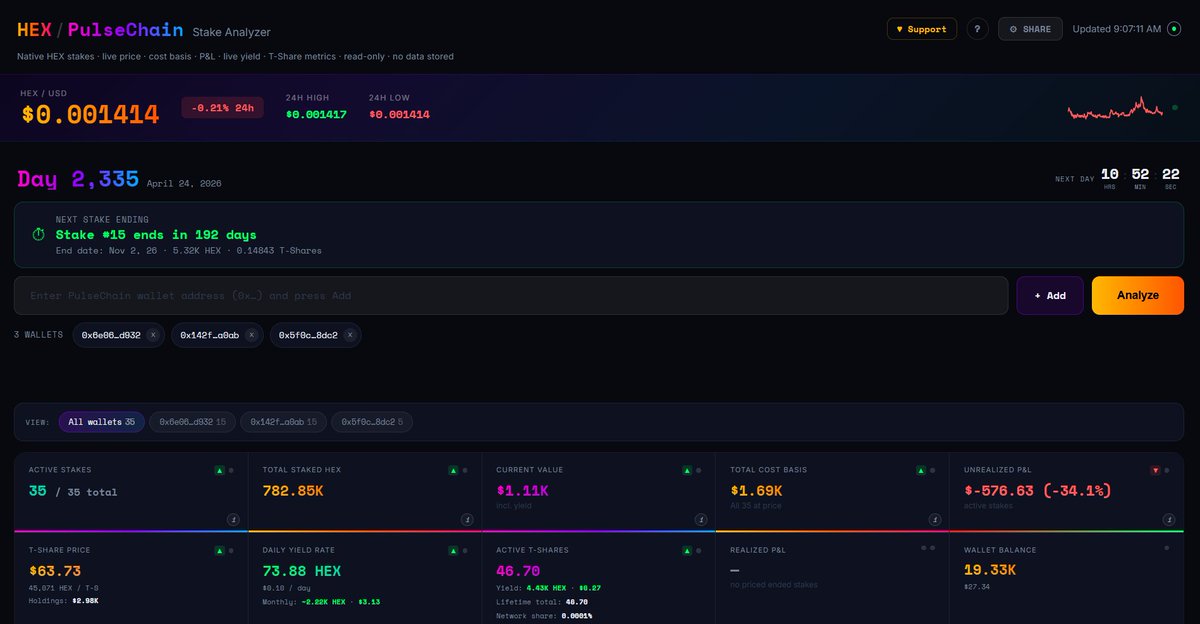Click the green up-arrow on Total Cost Basis card
The width and height of the screenshot is (1200, 624).
pos(921,470)
